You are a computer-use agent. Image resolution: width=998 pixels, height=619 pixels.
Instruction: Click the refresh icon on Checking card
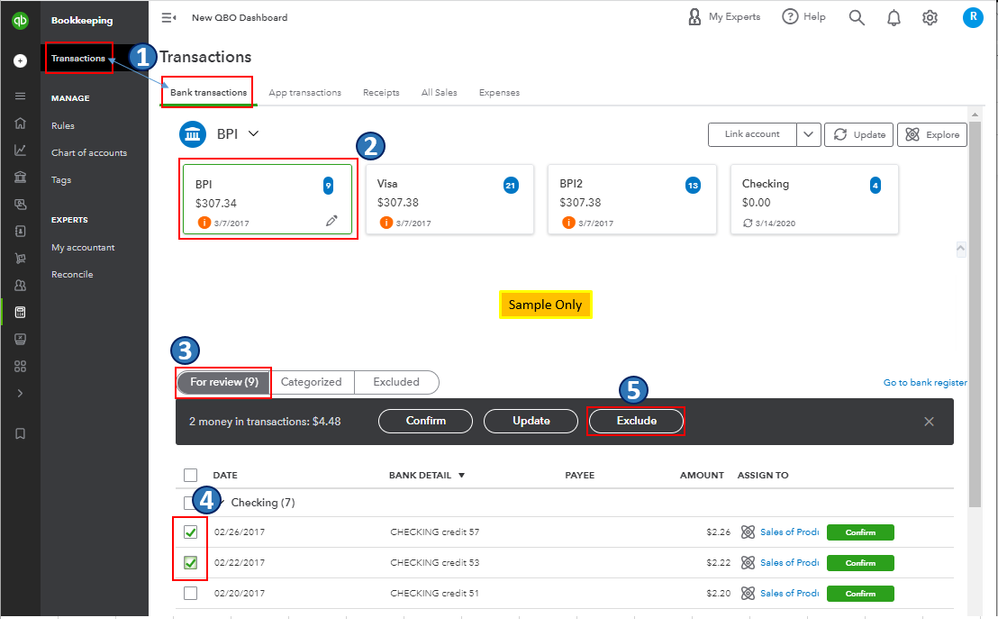tap(748, 223)
